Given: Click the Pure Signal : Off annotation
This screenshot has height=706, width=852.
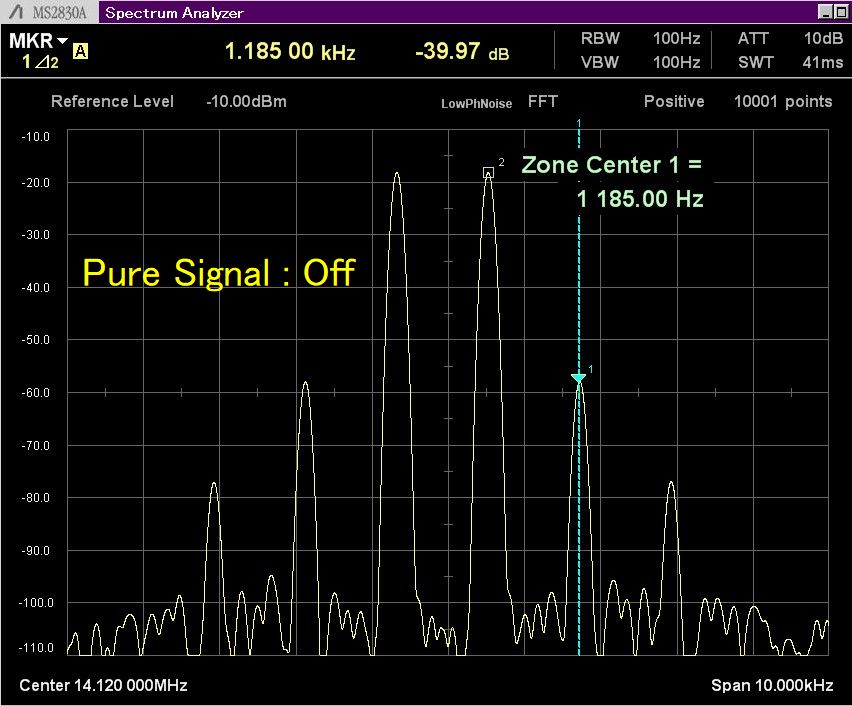Looking at the screenshot, I should click(x=219, y=273).
